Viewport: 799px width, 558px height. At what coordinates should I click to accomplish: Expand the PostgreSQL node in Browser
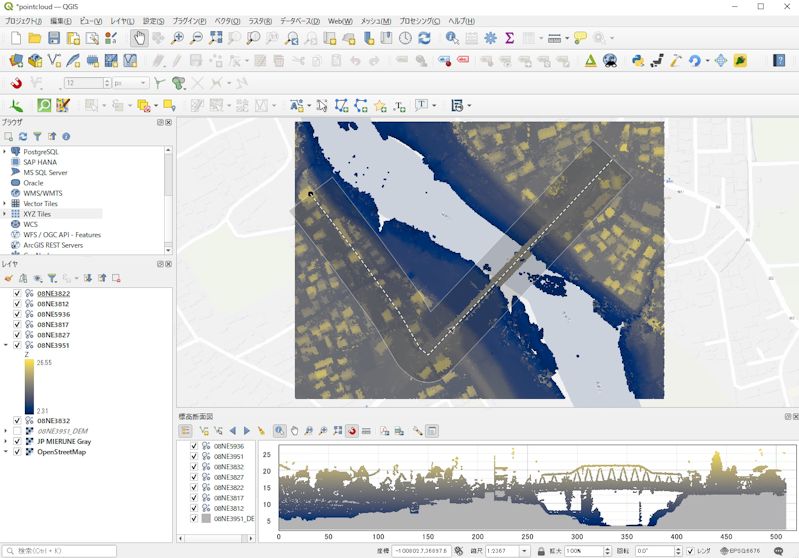pos(5,152)
